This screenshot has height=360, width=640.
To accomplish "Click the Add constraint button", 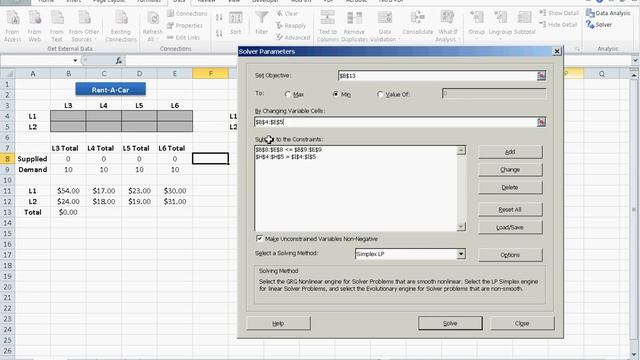I will click(x=510, y=151).
